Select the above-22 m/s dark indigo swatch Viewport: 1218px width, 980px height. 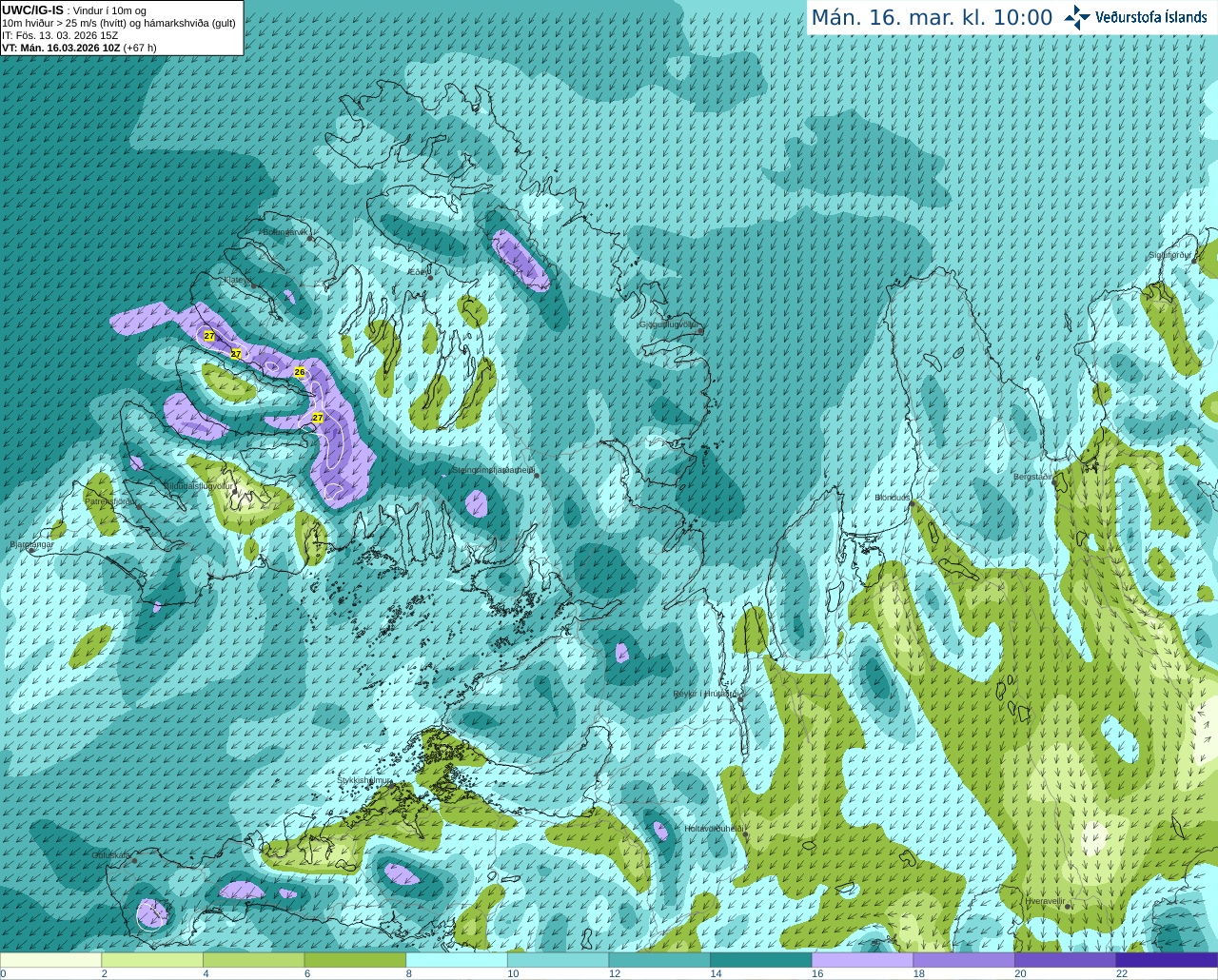click(1167, 960)
